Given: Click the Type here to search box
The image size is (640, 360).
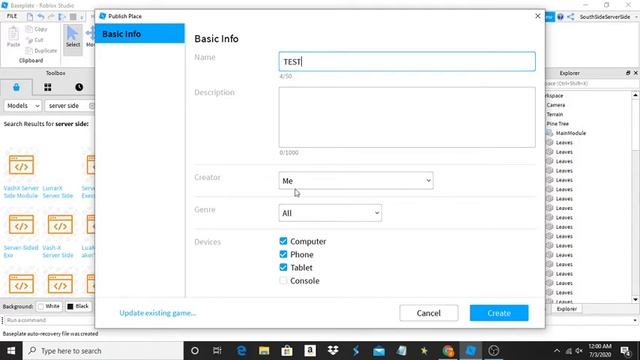Looking at the screenshot, I should click(103, 351).
